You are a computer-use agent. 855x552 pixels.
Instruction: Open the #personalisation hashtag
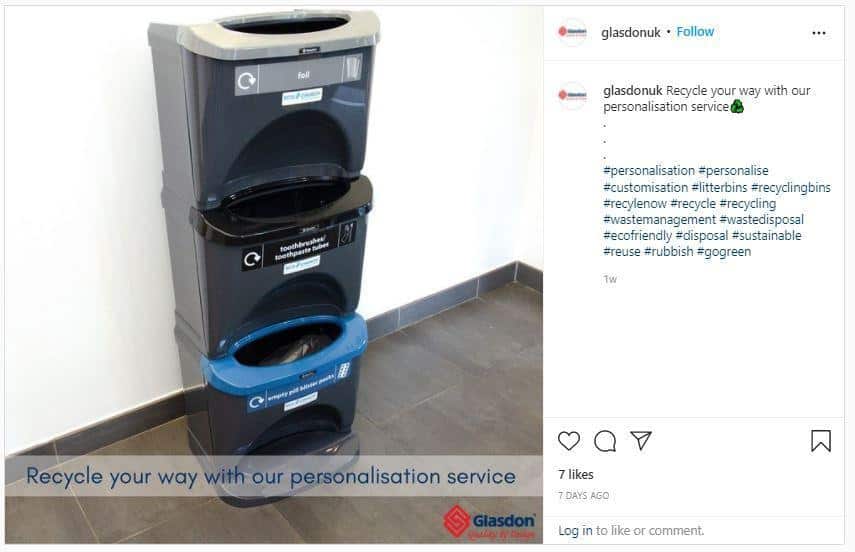click(x=649, y=171)
